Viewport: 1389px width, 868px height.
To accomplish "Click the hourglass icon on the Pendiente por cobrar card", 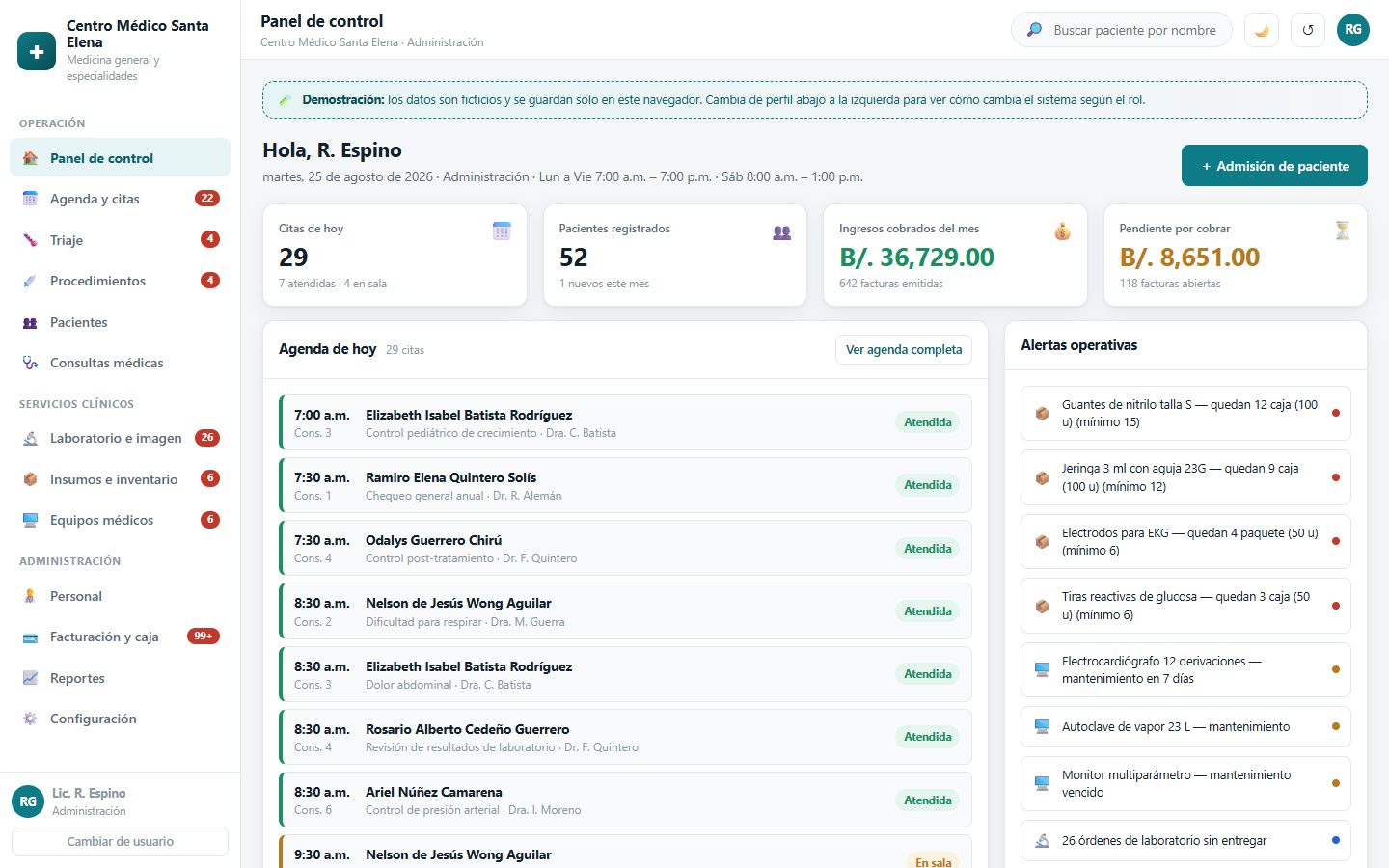I will 1342,231.
